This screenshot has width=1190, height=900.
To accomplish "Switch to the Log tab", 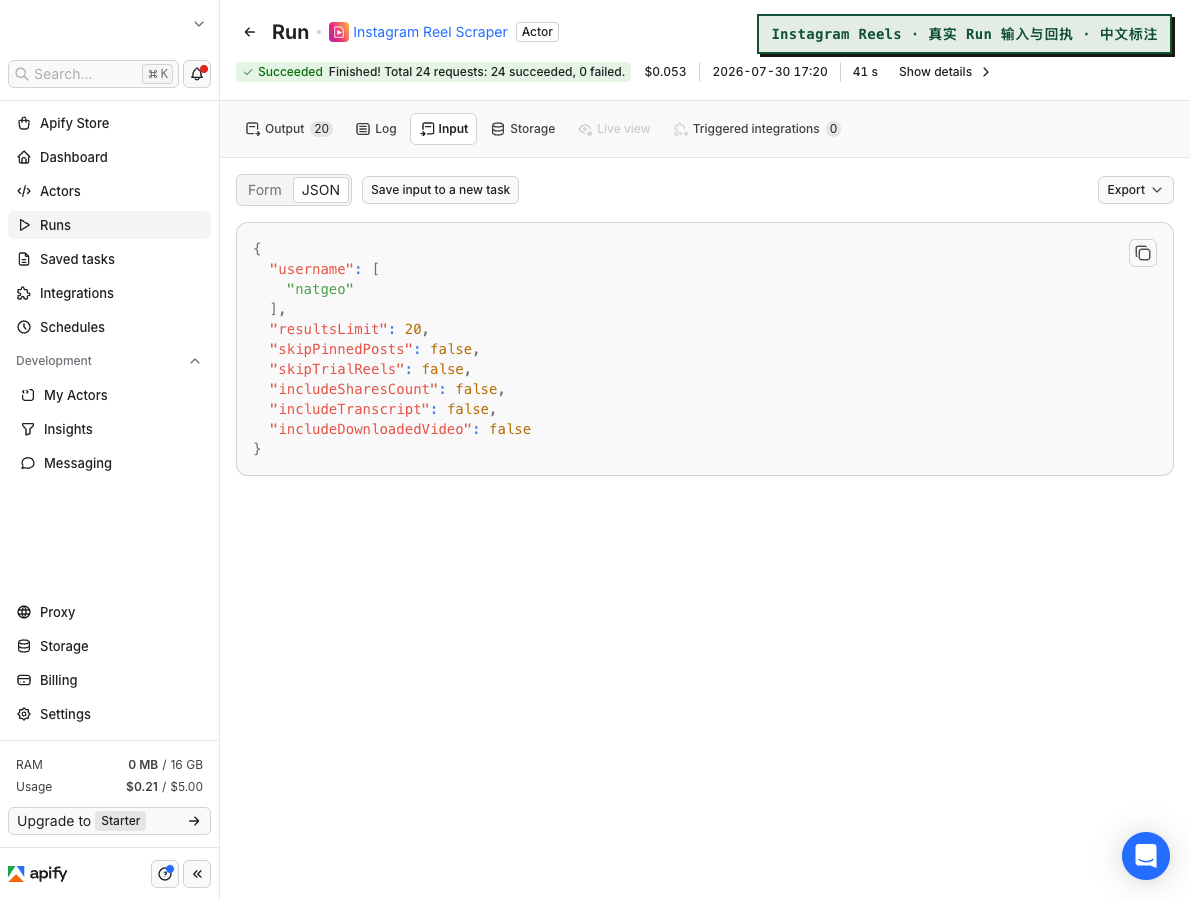I will (376, 129).
